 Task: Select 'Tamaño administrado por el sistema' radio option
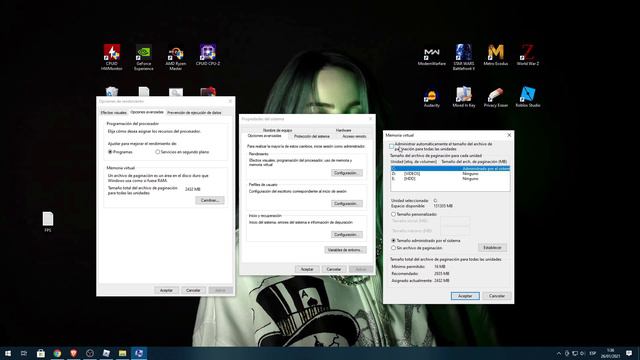[x=393, y=241]
